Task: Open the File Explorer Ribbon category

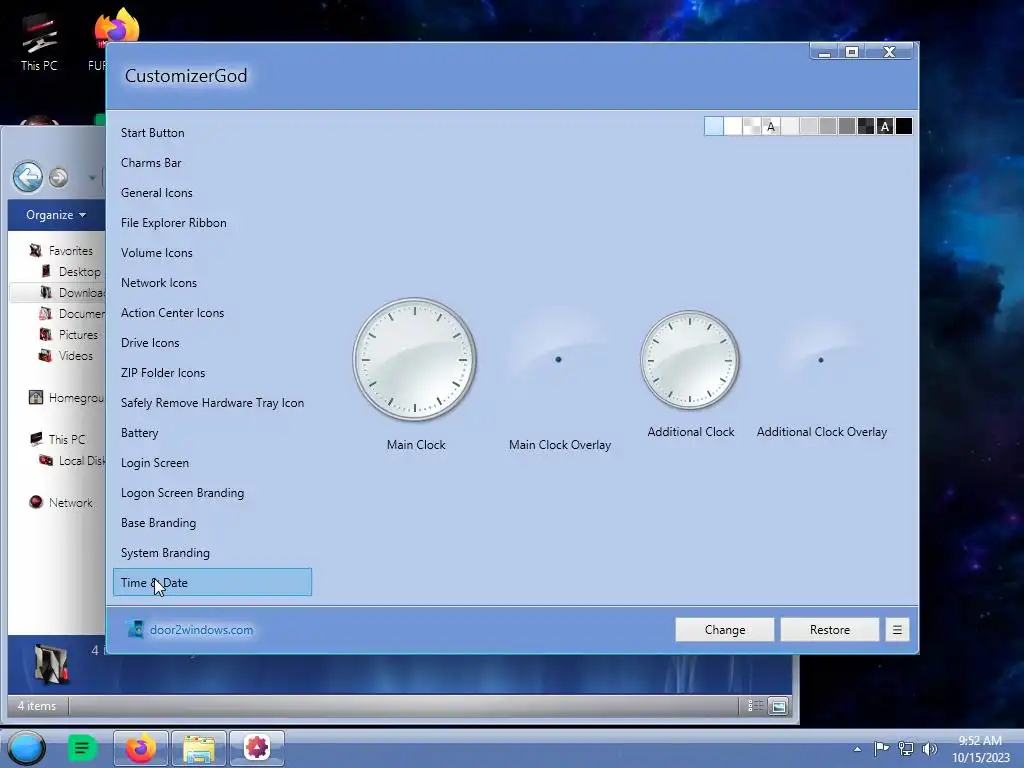Action: [212, 223]
